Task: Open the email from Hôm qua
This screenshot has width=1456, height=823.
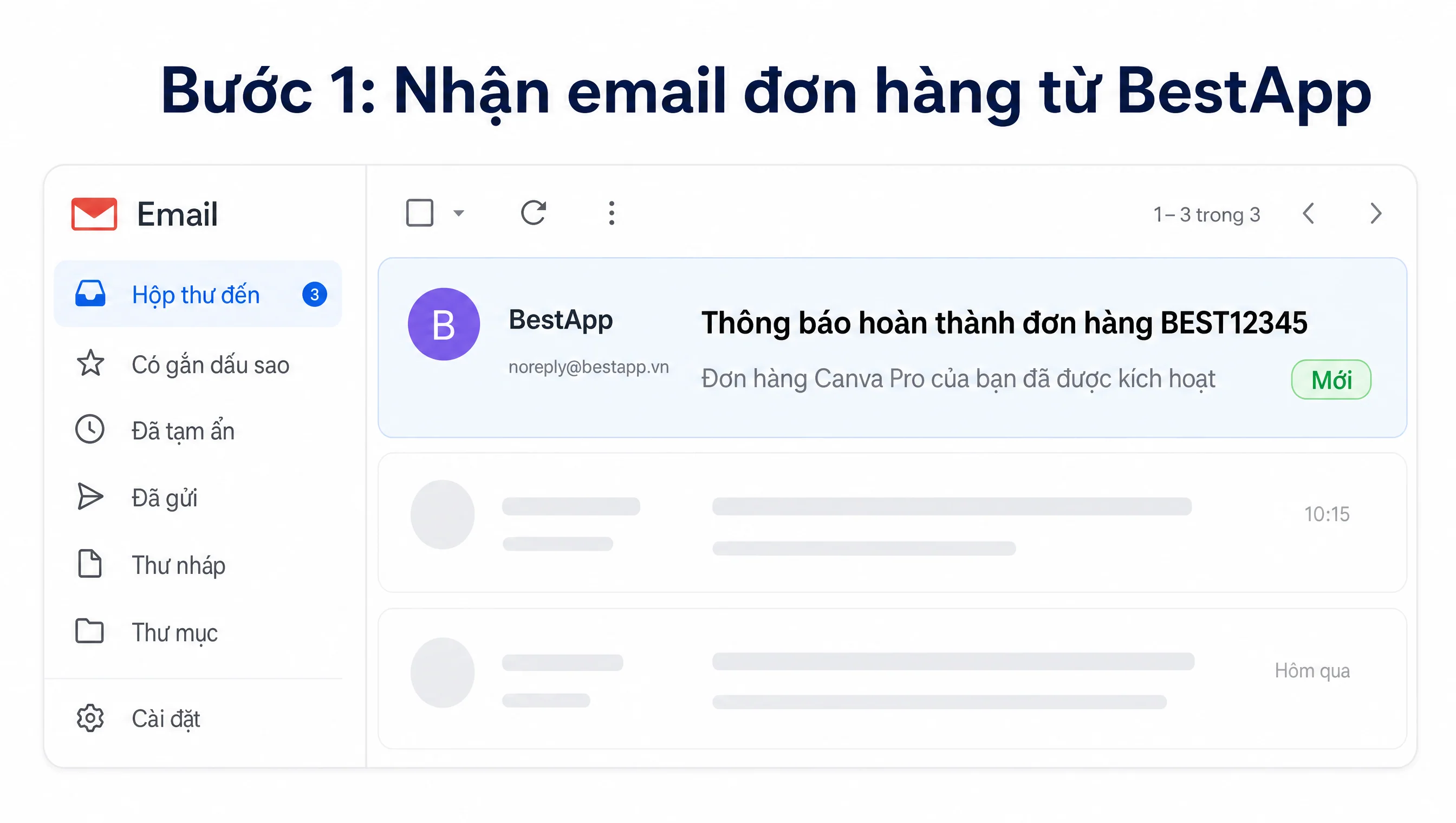Action: (x=892, y=678)
